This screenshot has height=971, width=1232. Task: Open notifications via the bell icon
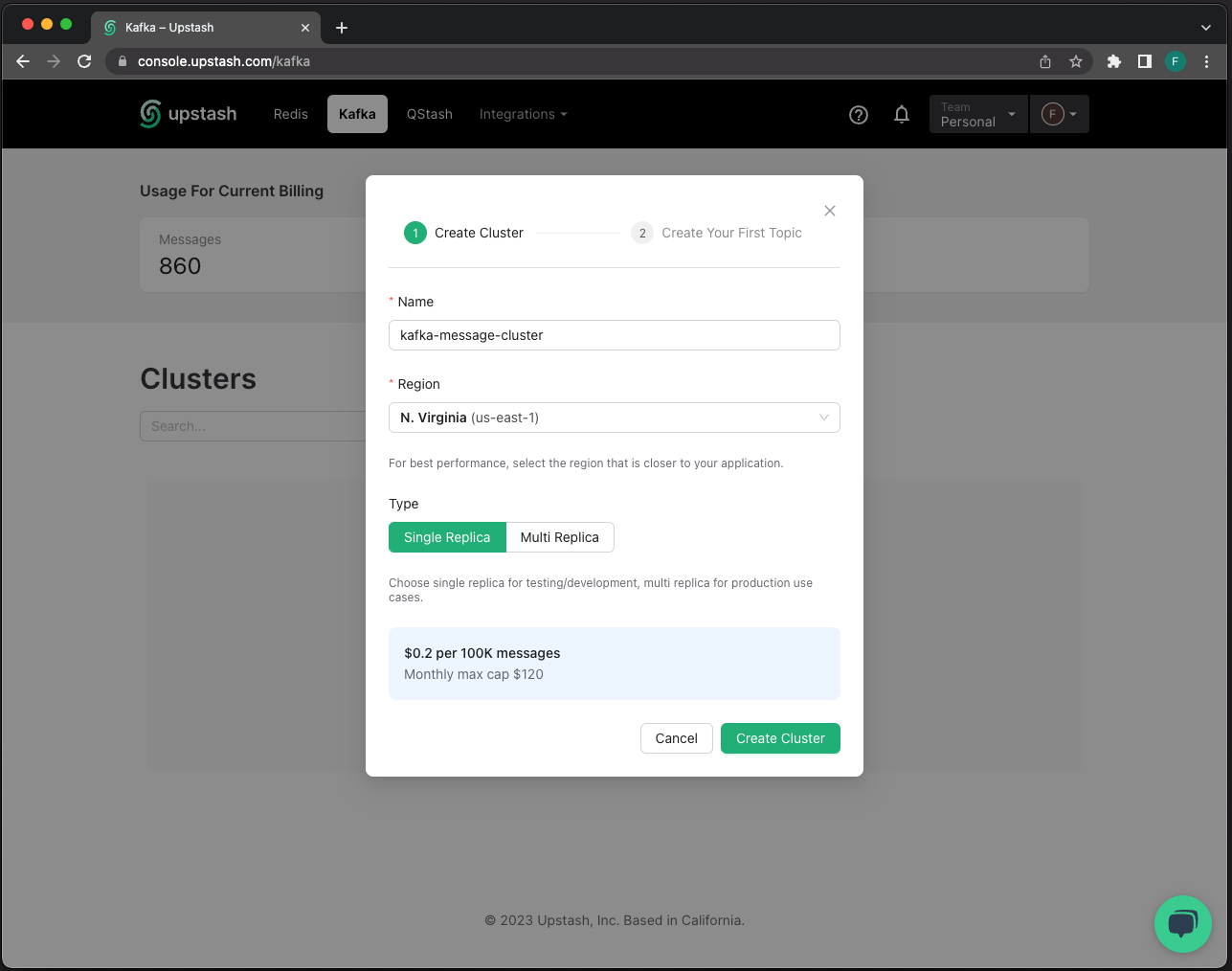pos(901,114)
